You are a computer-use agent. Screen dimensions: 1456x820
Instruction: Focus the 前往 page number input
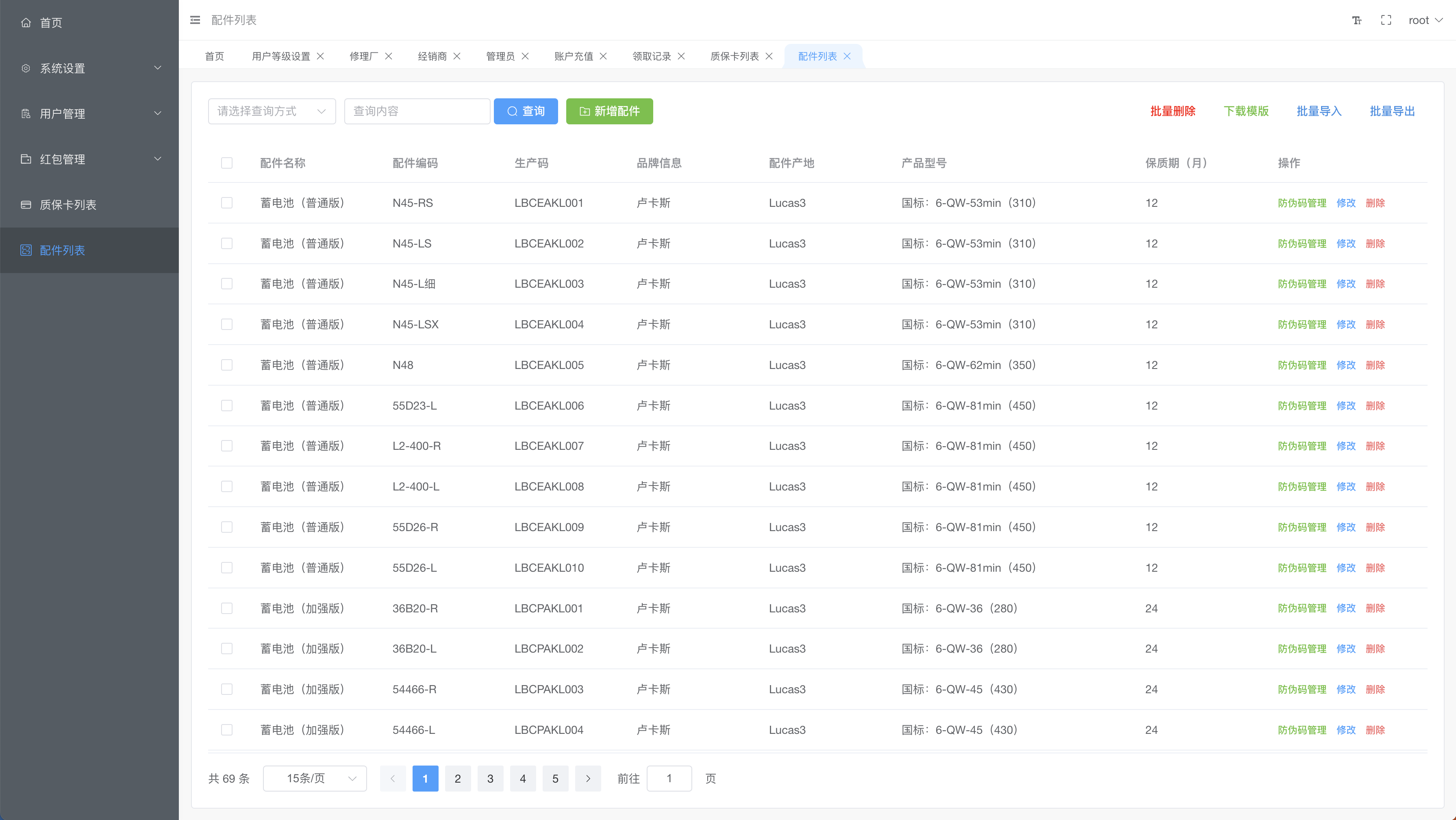tap(669, 779)
